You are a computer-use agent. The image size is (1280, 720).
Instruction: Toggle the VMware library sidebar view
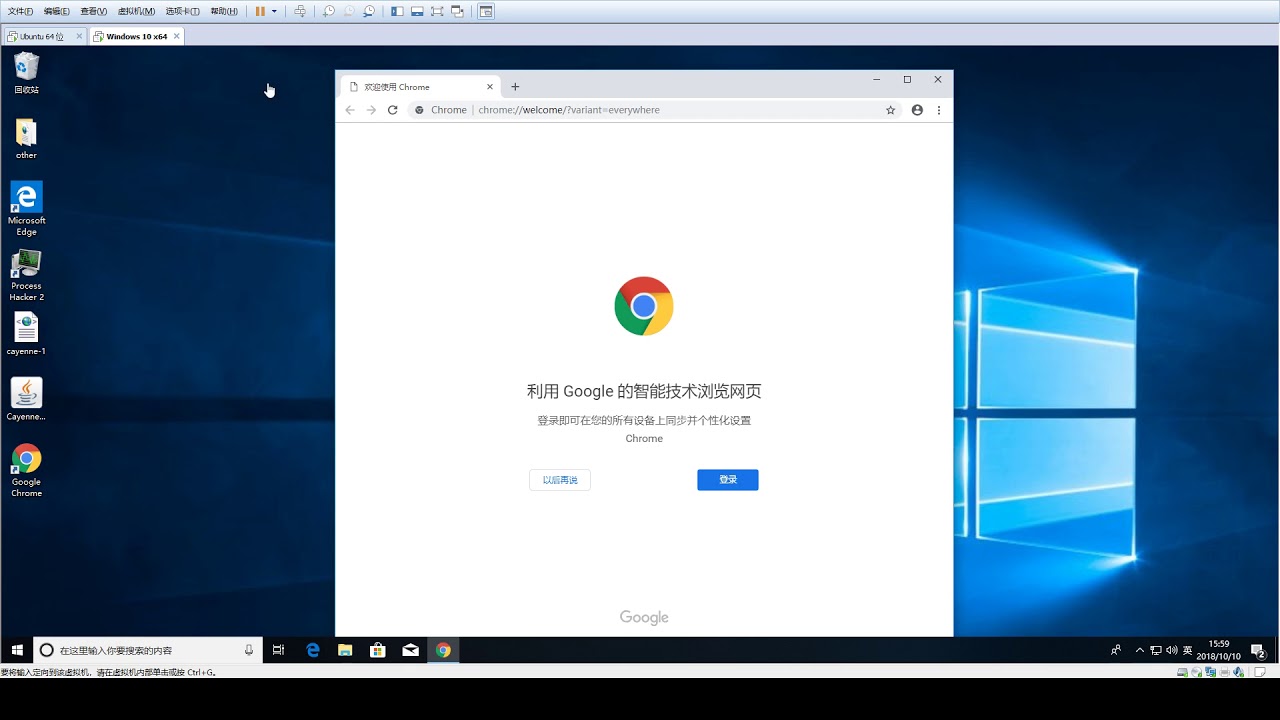point(397,11)
